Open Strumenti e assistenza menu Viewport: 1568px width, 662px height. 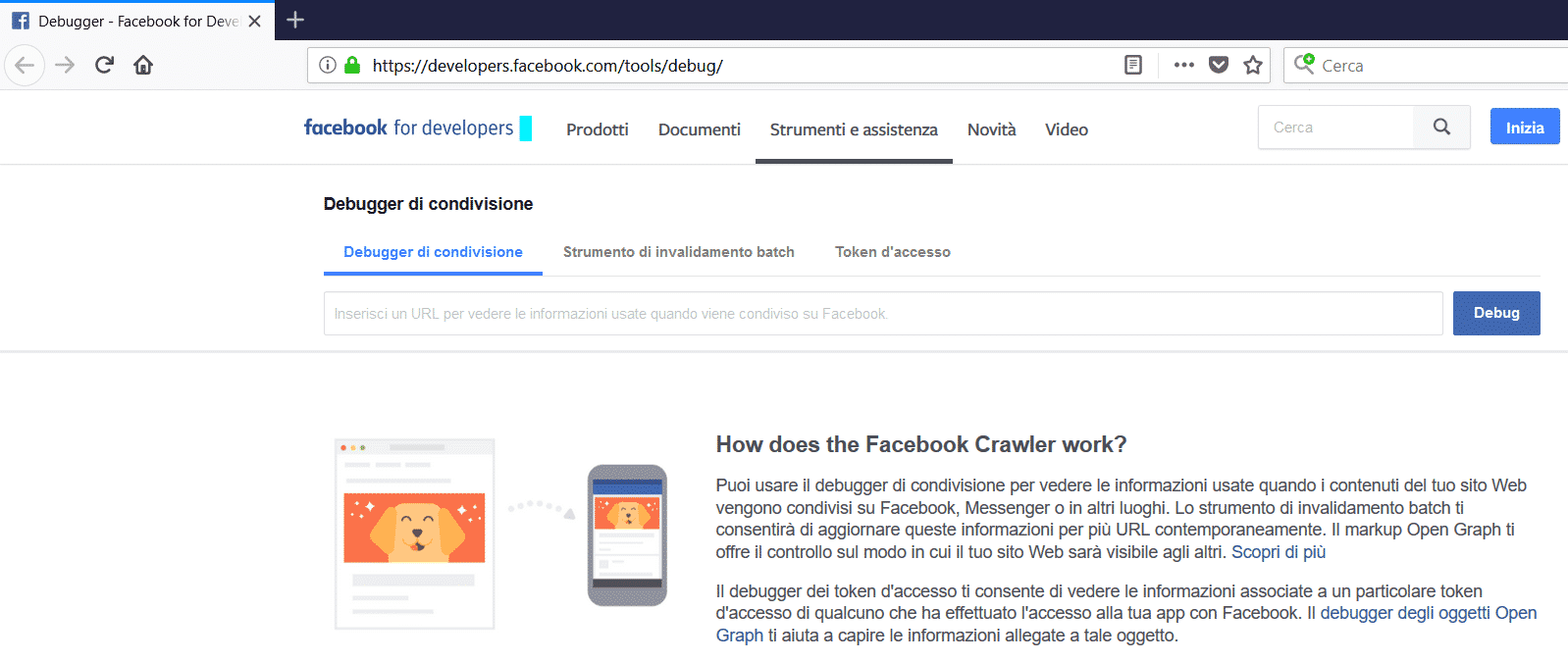point(854,129)
